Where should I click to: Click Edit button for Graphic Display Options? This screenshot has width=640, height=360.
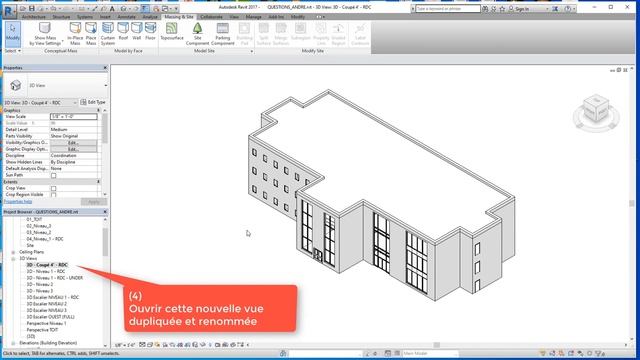pos(73,149)
